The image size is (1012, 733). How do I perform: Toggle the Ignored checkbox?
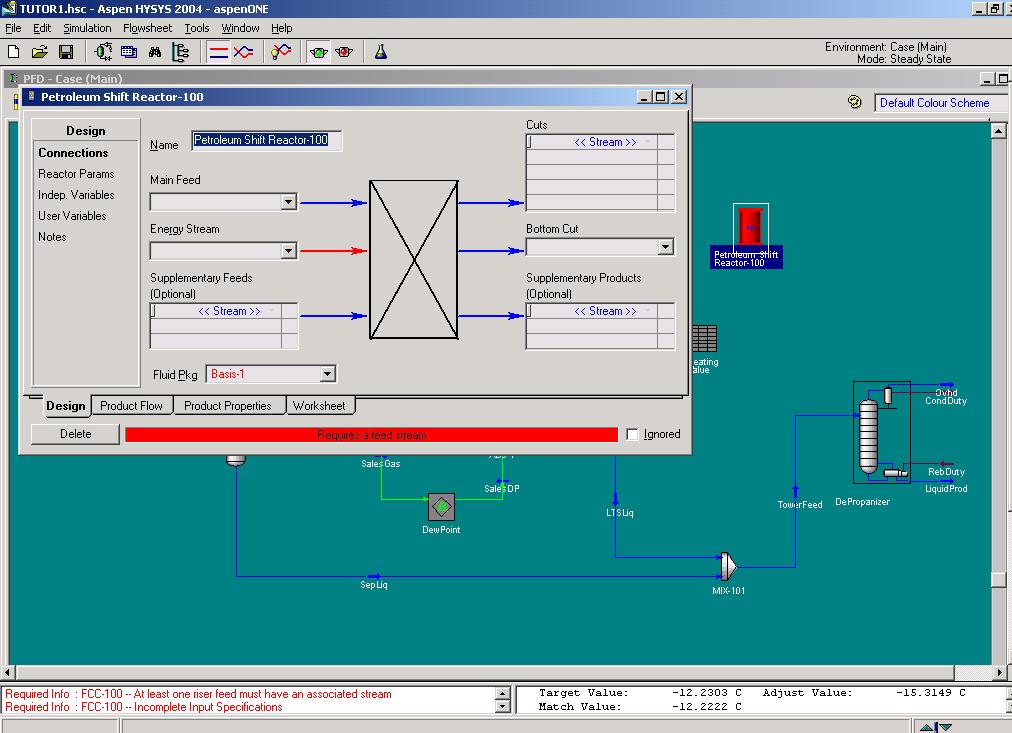tap(632, 434)
